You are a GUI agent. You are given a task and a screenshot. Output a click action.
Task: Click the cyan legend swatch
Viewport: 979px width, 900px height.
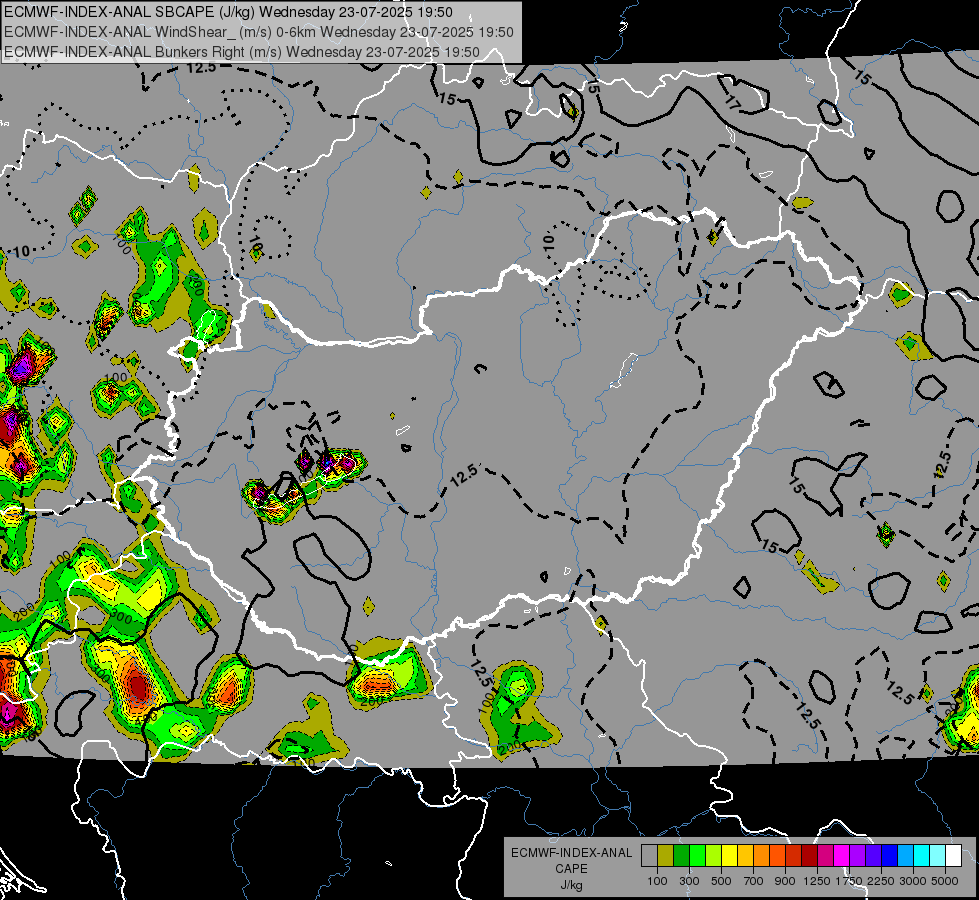(922, 856)
